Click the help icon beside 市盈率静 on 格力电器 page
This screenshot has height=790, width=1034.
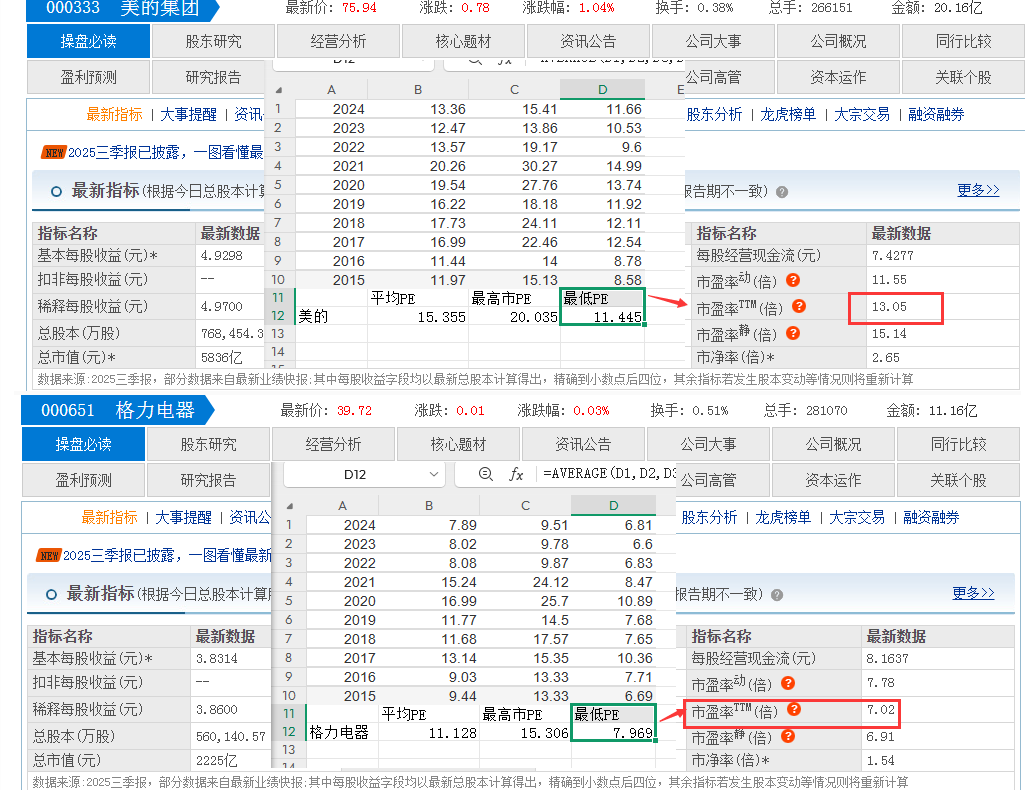(788, 737)
